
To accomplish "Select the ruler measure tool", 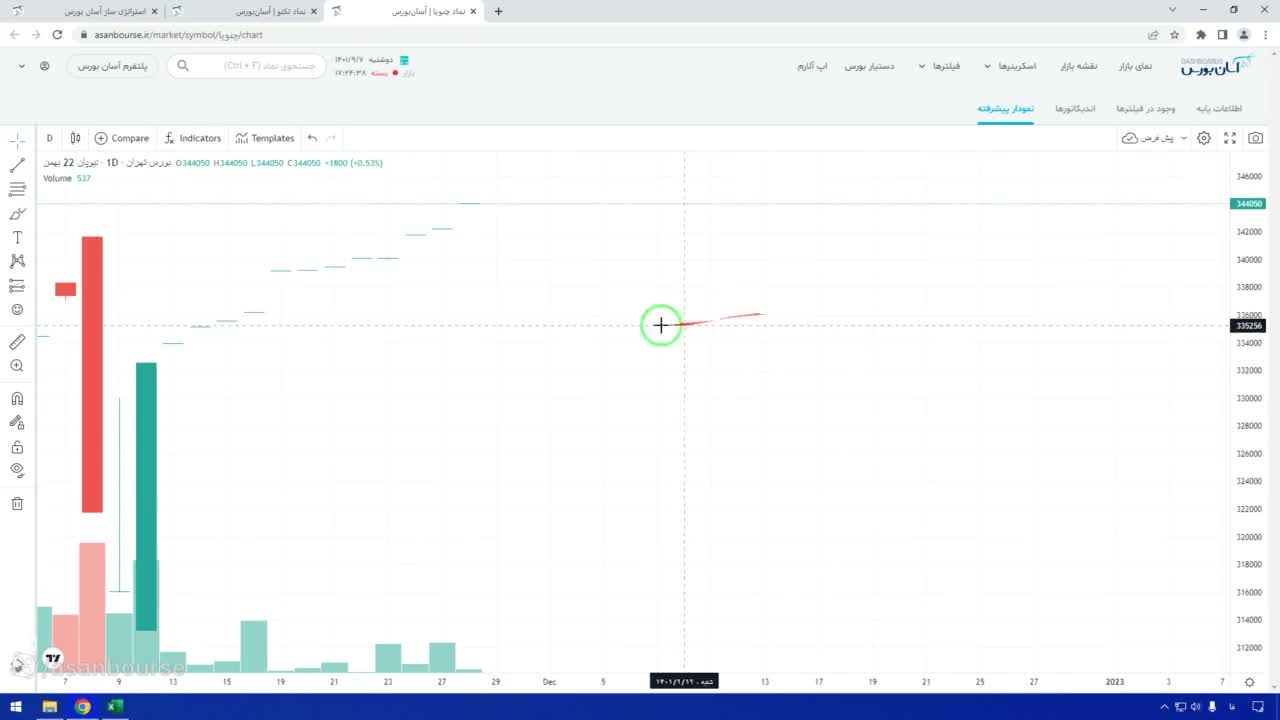I will point(17,342).
